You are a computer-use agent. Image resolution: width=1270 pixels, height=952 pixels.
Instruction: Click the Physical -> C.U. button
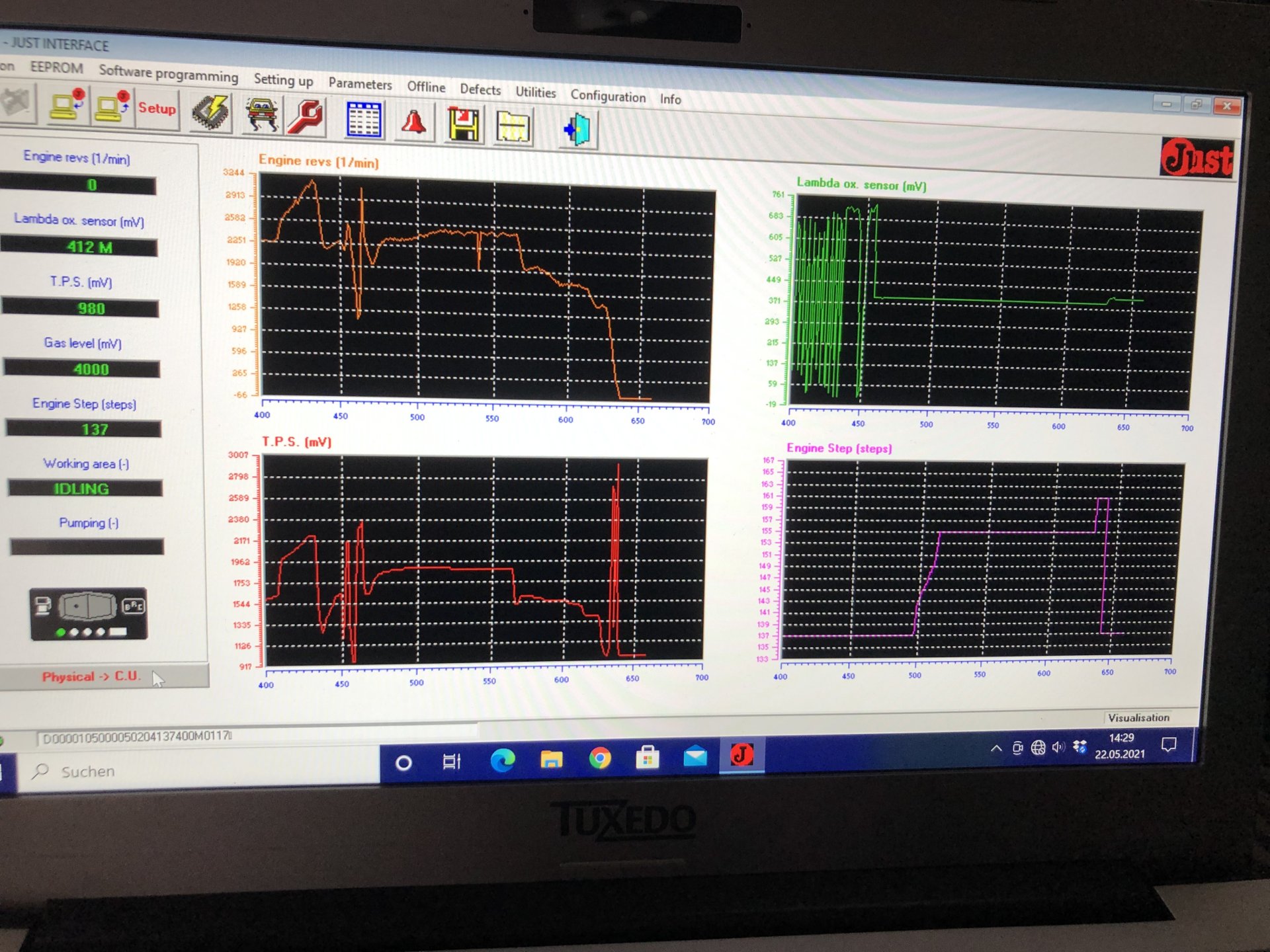click(x=105, y=676)
